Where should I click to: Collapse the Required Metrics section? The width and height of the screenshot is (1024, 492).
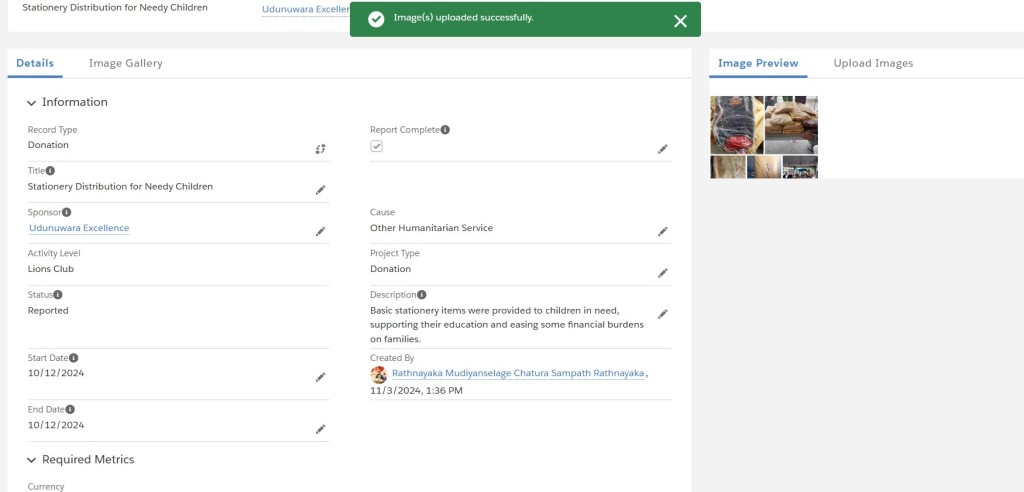[31, 460]
